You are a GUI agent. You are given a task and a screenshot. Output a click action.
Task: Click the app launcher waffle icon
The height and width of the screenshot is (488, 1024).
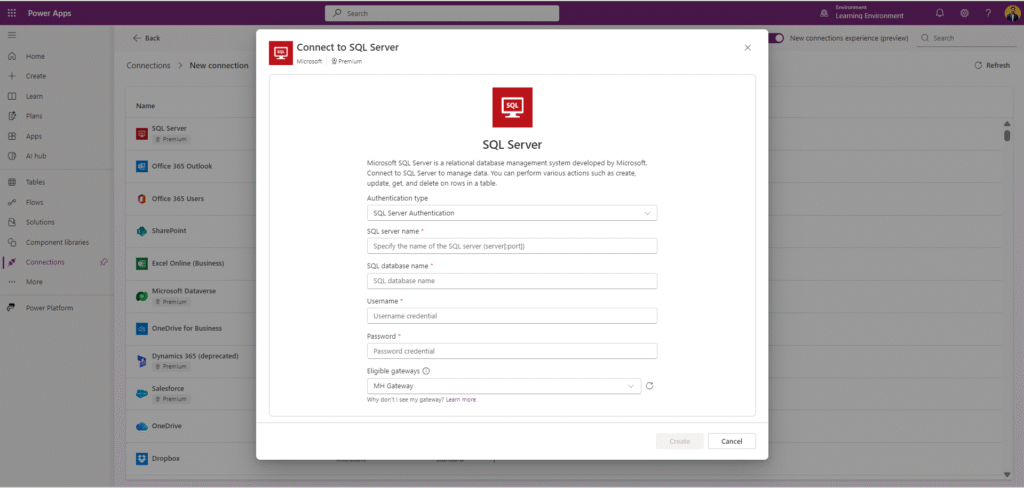(12, 13)
